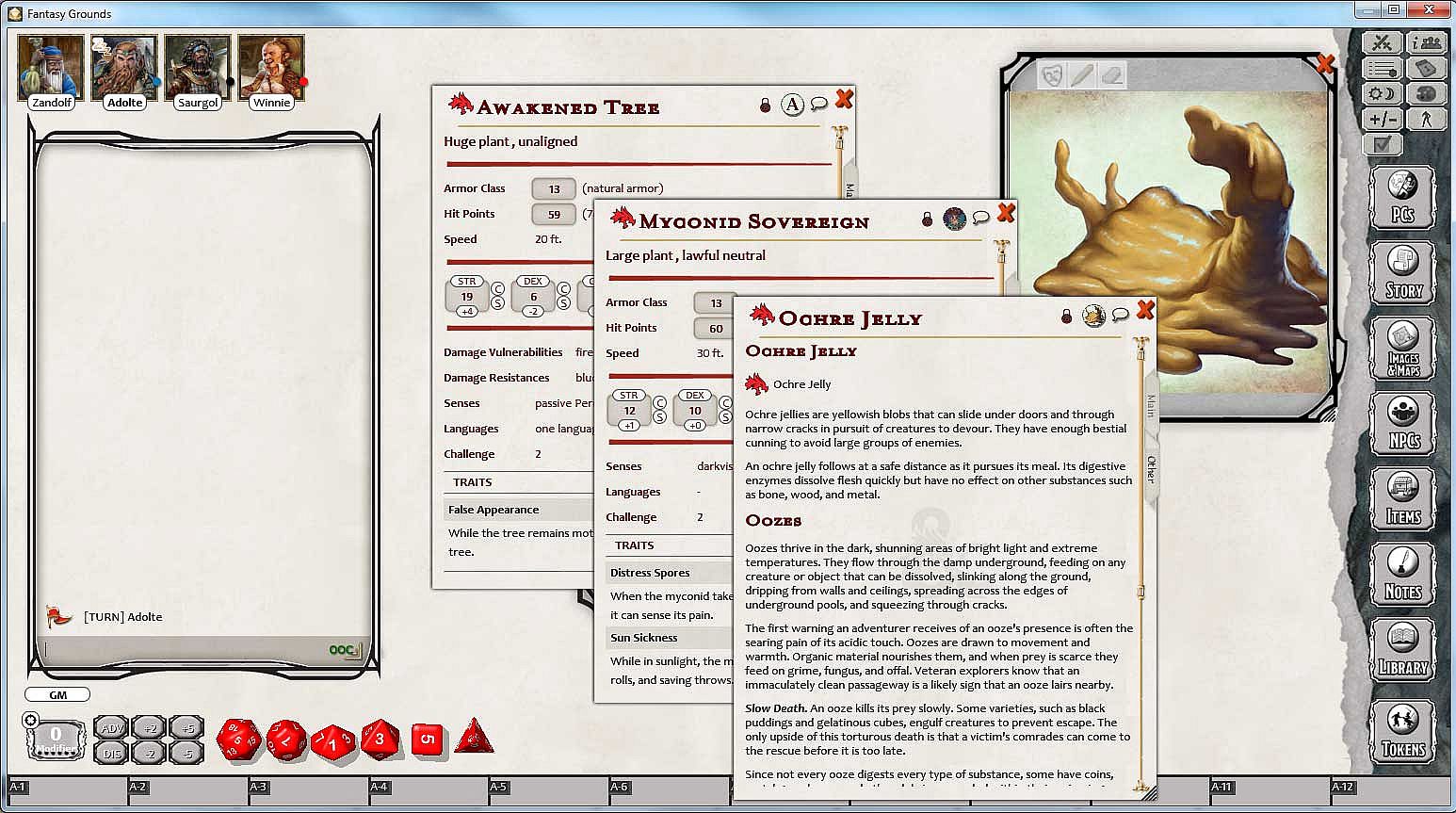Click the Awakened Tree letter A token

point(792,105)
